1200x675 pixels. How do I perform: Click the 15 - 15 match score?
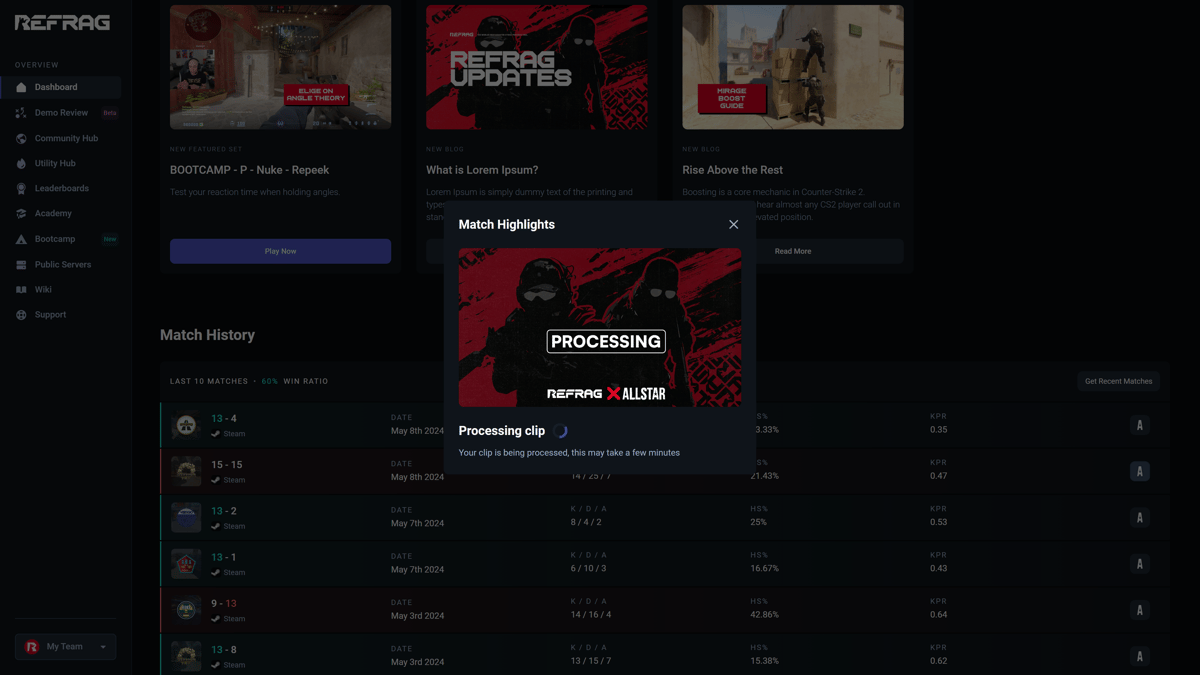click(227, 465)
